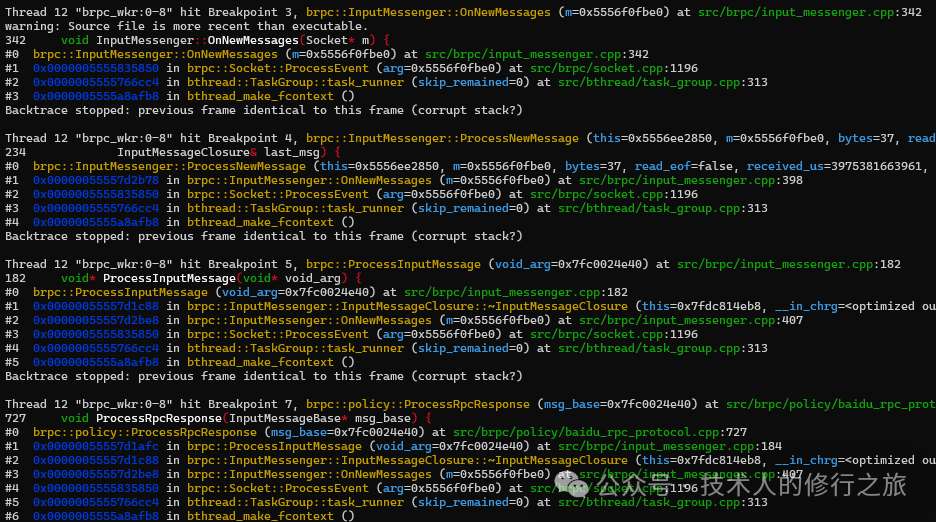936x522 pixels.
Task: Click the "warning: Source file is more recent than executable." line
Action: tap(187, 26)
